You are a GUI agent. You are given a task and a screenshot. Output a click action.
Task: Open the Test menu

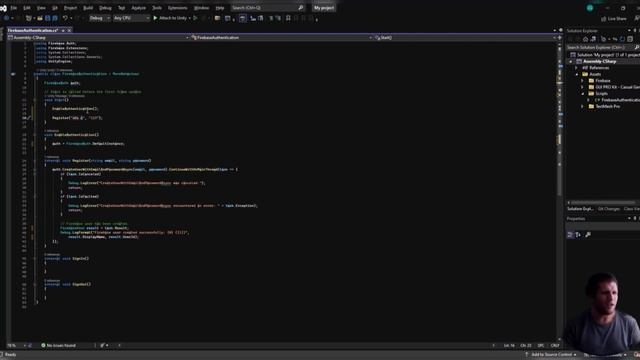pyautogui.click(x=121, y=8)
